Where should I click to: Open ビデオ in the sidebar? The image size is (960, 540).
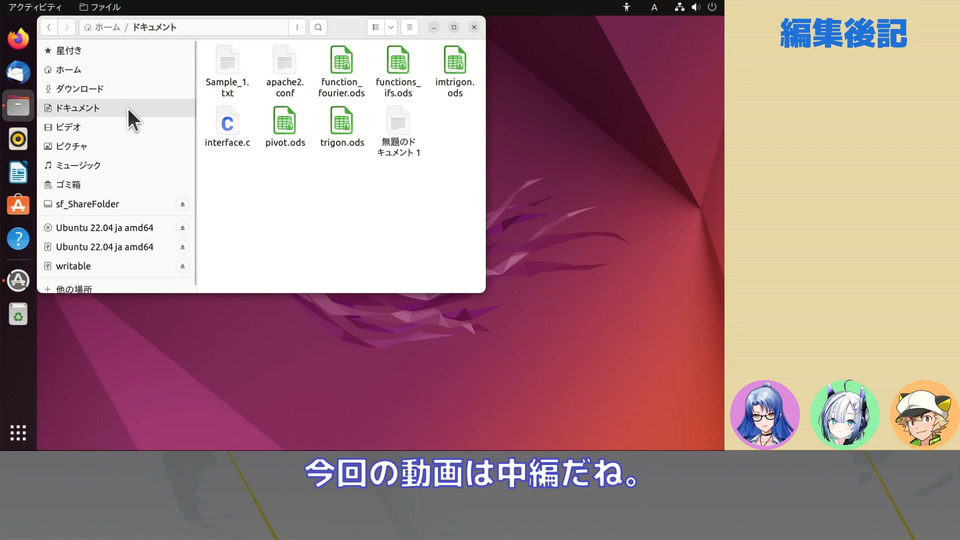point(116,127)
